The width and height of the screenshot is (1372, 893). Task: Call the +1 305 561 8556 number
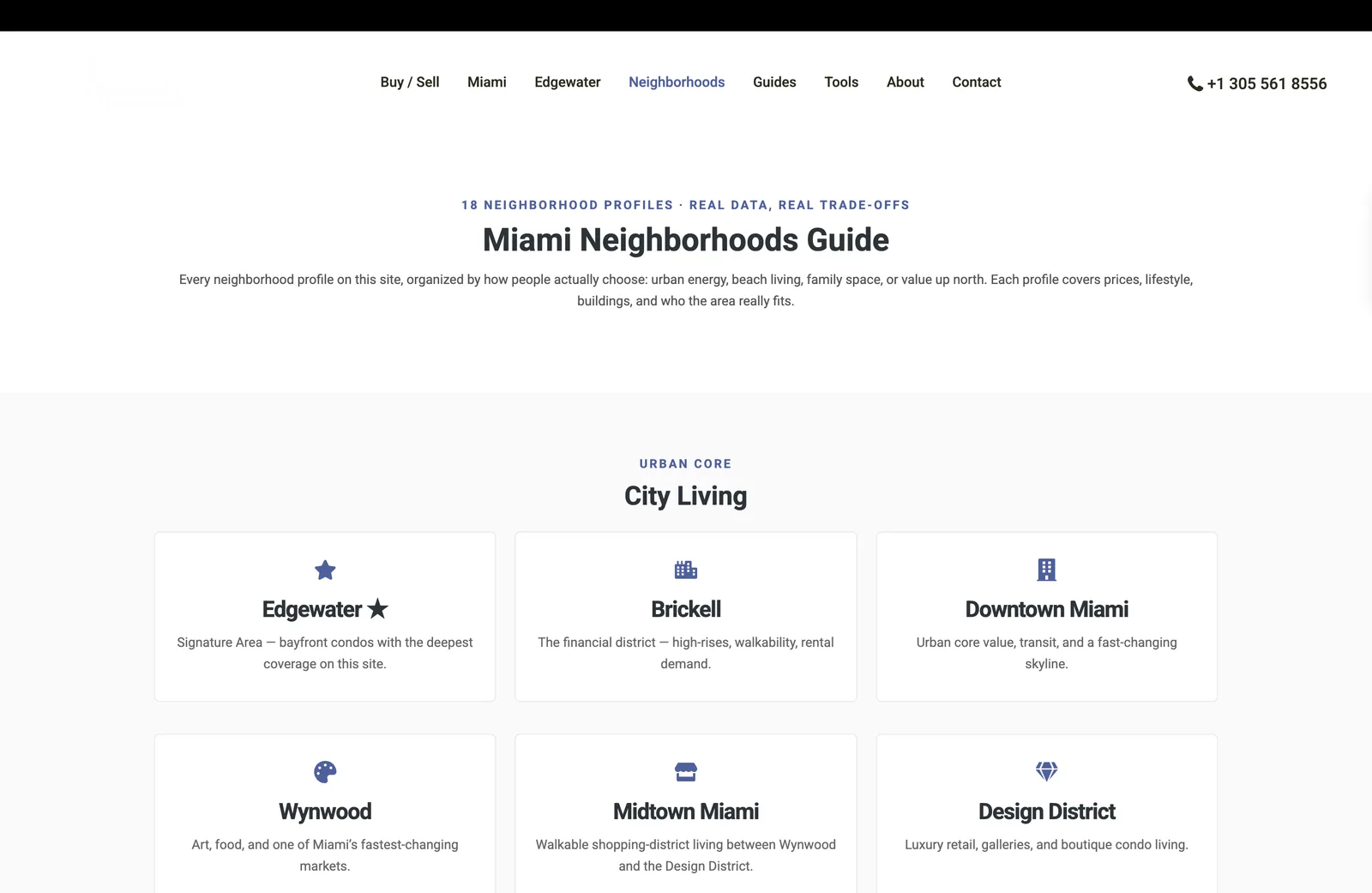(1267, 83)
